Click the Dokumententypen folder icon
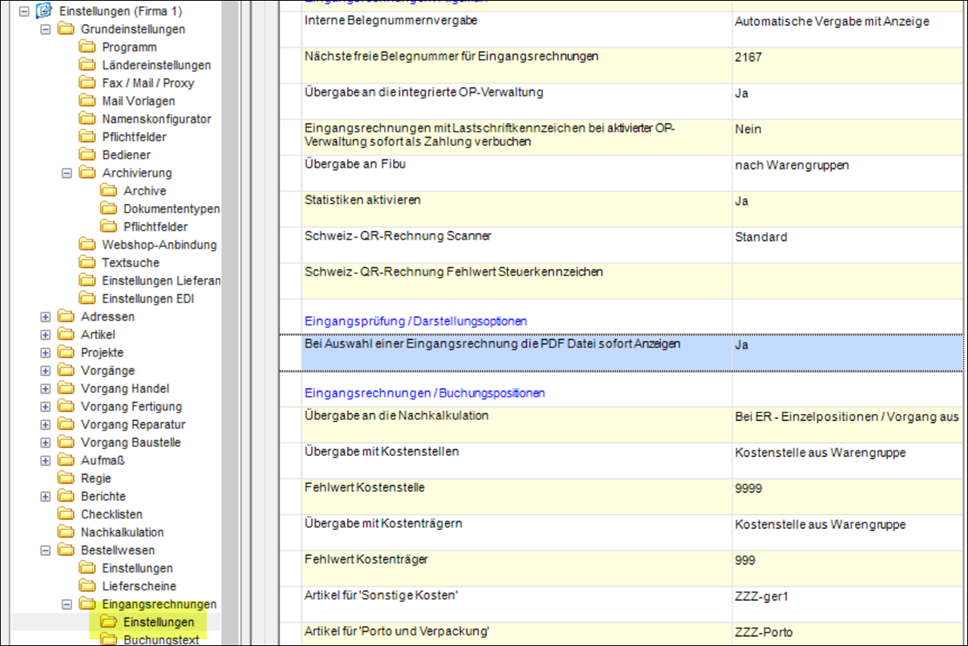The height and width of the screenshot is (646, 968). click(108, 209)
